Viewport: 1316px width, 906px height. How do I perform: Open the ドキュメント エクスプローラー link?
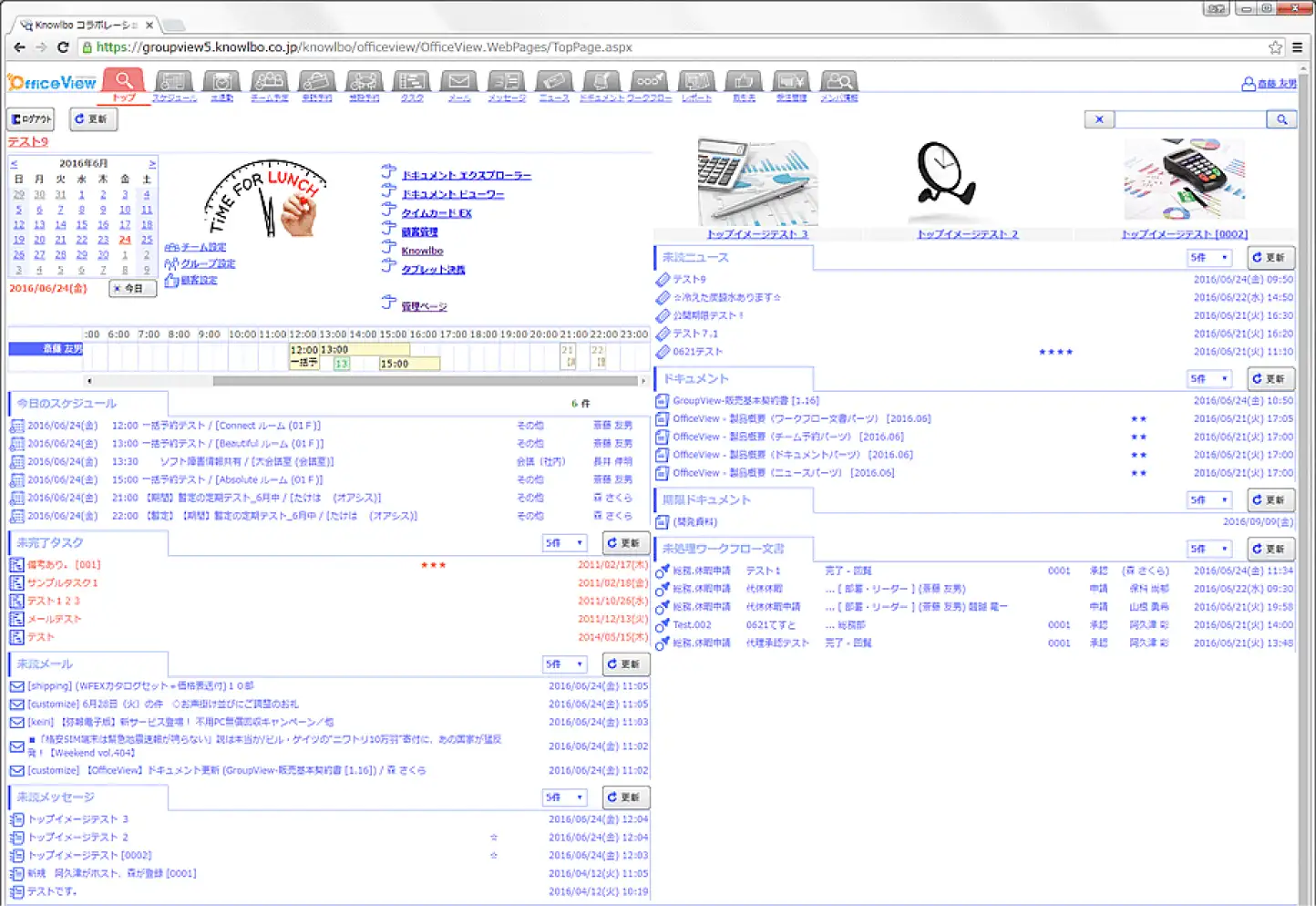[466, 175]
